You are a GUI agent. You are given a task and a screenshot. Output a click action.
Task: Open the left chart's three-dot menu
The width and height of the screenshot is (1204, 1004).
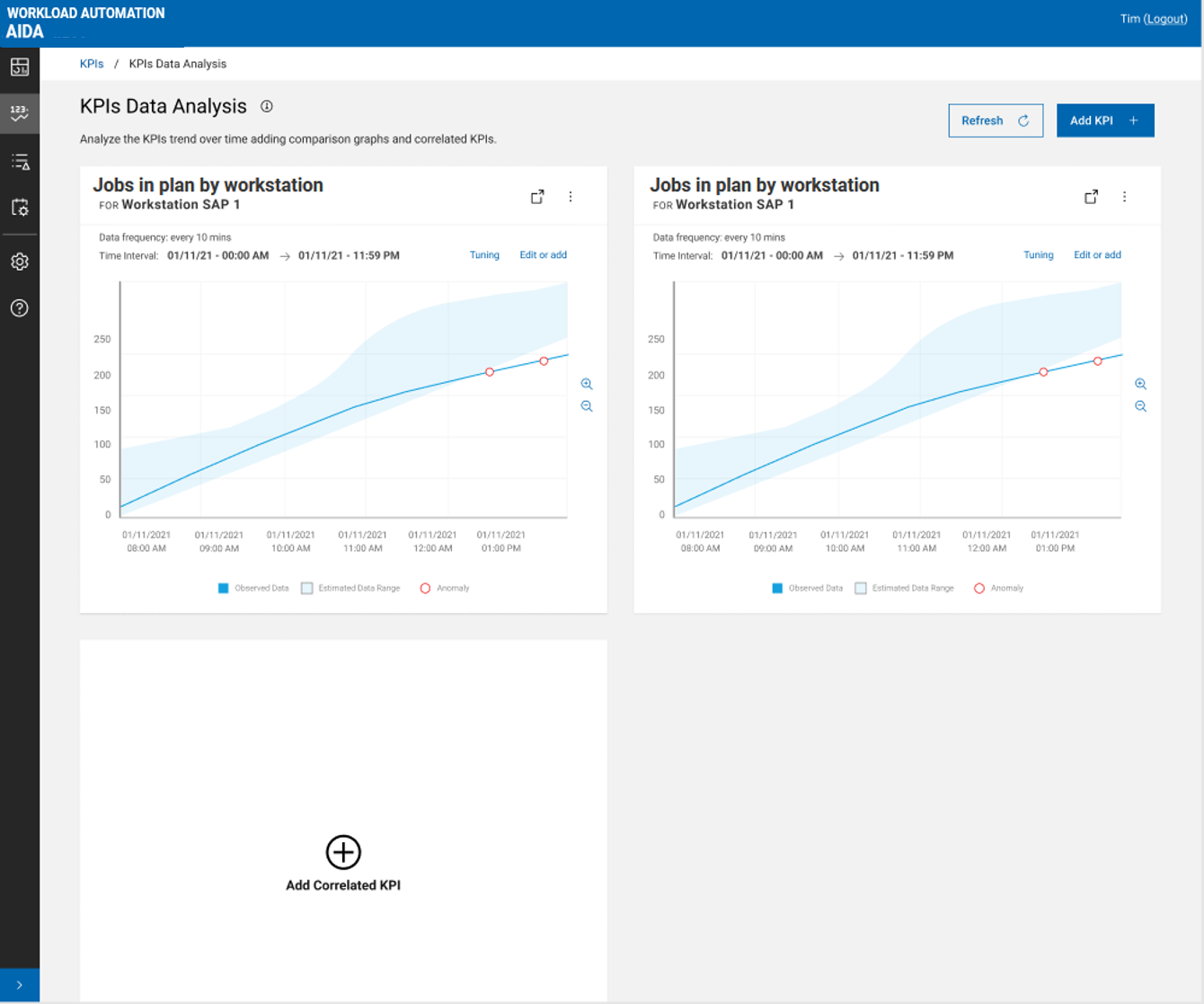pos(571,197)
